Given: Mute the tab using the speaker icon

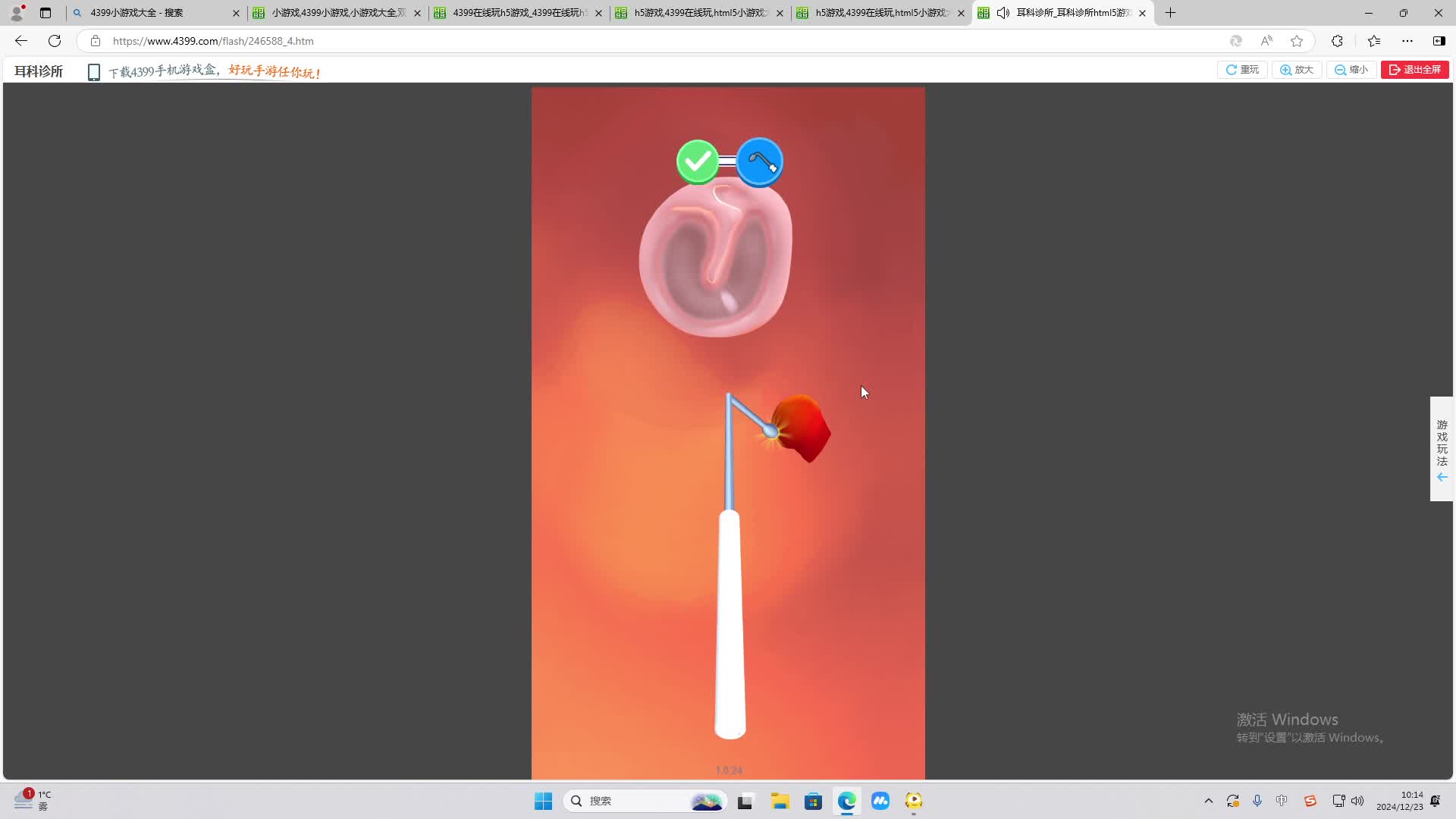Looking at the screenshot, I should [x=1003, y=13].
